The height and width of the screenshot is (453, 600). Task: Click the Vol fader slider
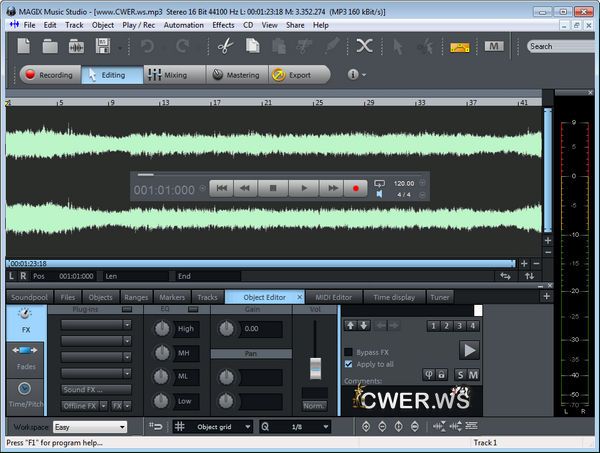pyautogui.click(x=316, y=368)
